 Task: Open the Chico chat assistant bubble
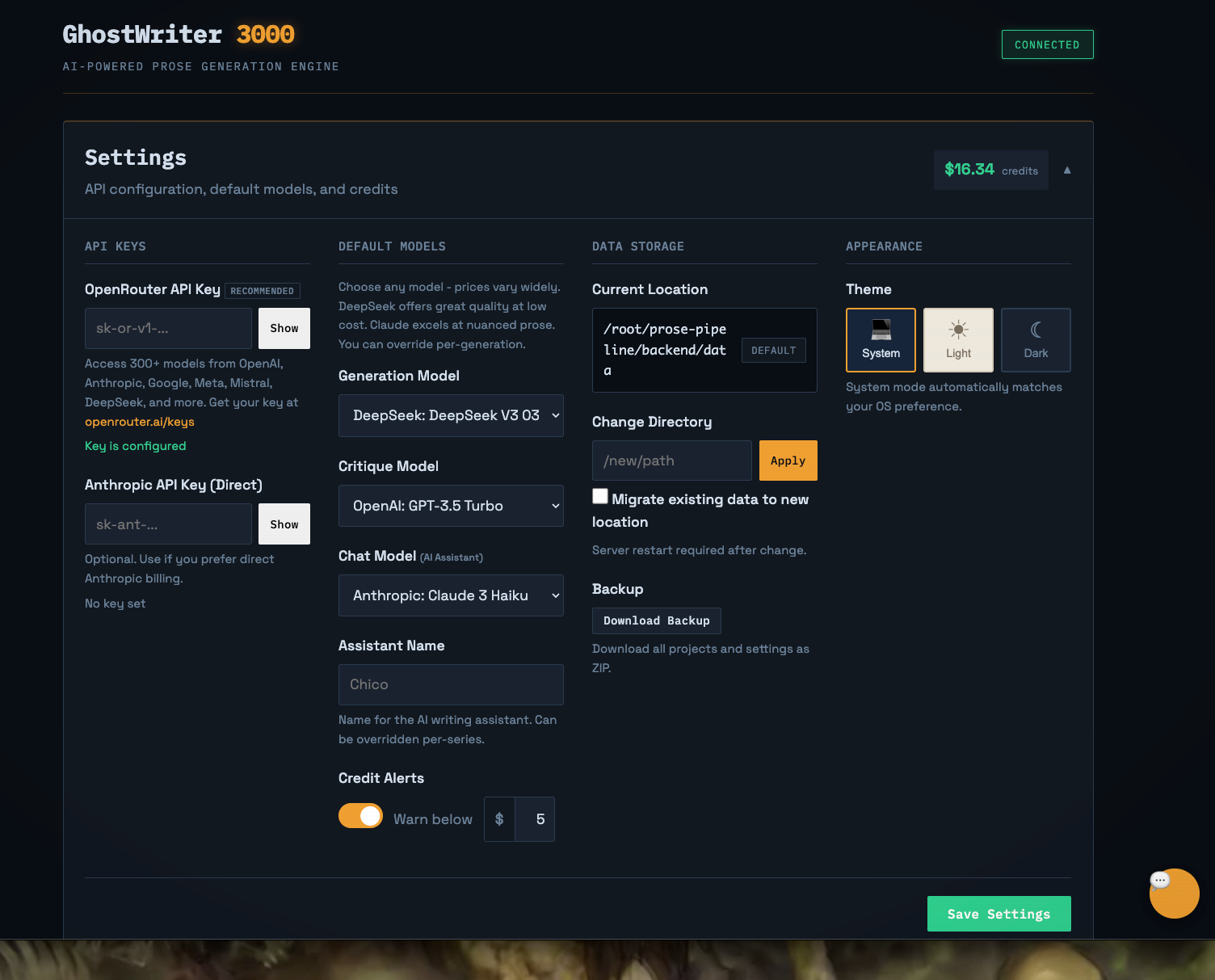(1174, 894)
